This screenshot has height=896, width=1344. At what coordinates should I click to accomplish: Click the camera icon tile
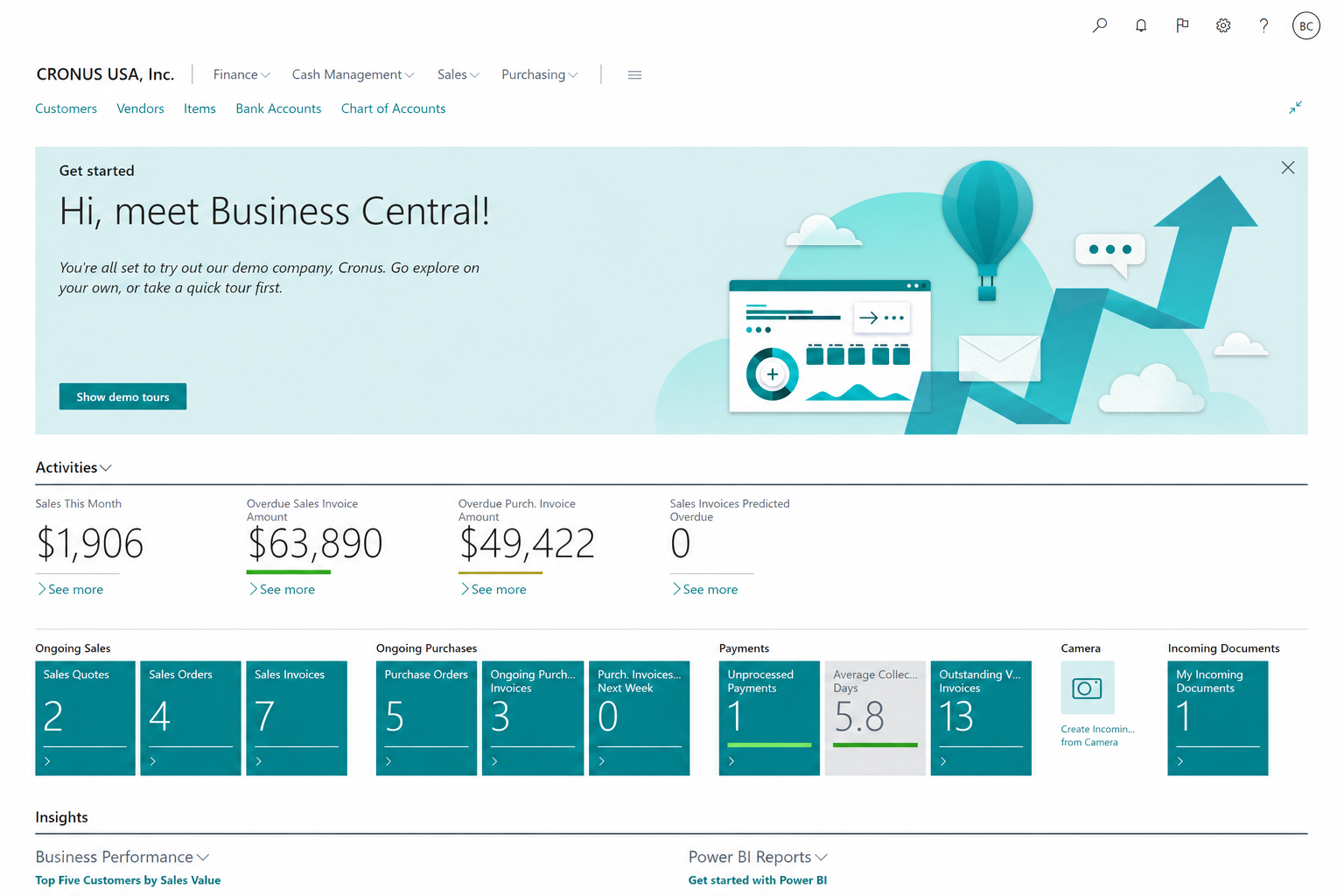[1088, 688]
